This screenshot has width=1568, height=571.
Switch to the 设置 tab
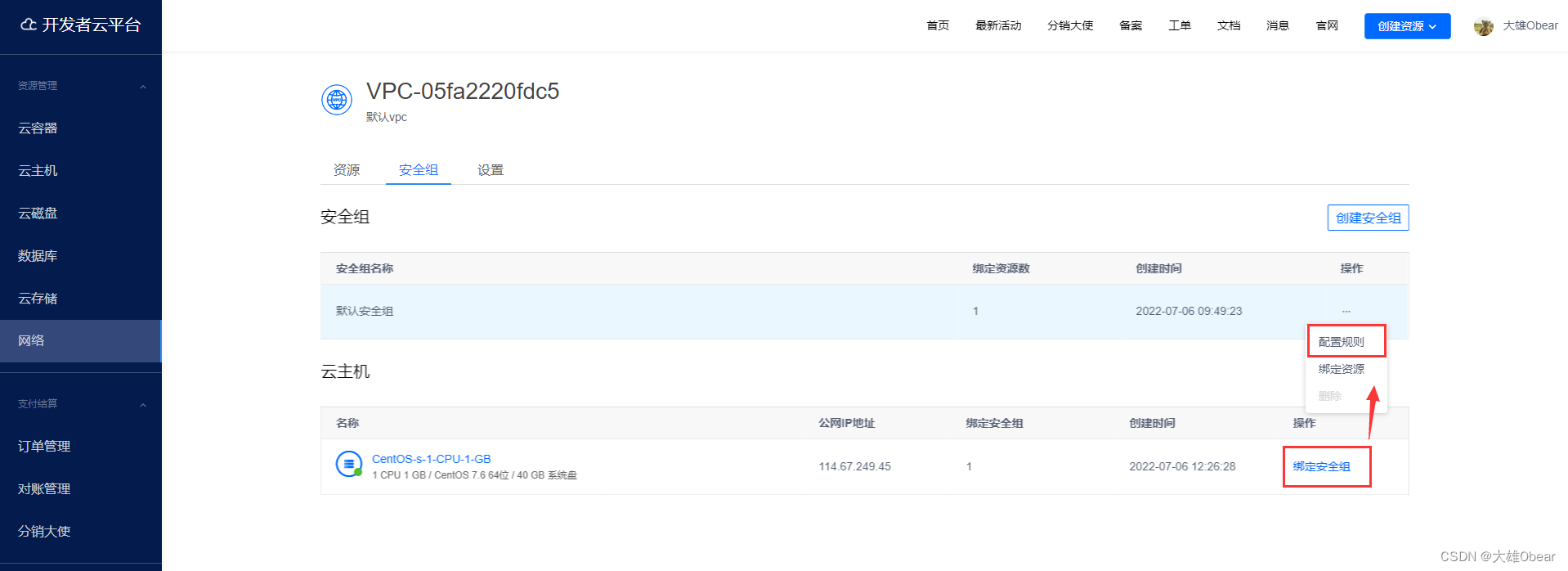[x=491, y=169]
